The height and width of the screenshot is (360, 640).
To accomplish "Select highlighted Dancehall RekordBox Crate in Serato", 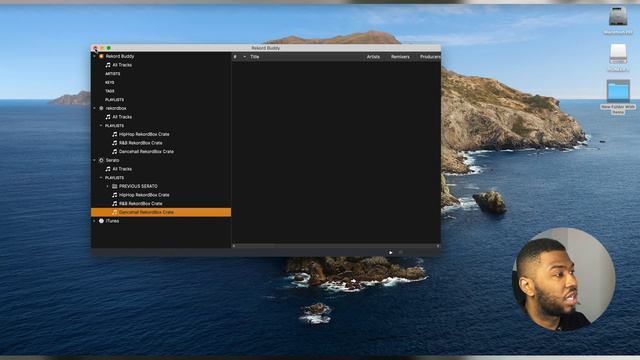I will pos(161,212).
